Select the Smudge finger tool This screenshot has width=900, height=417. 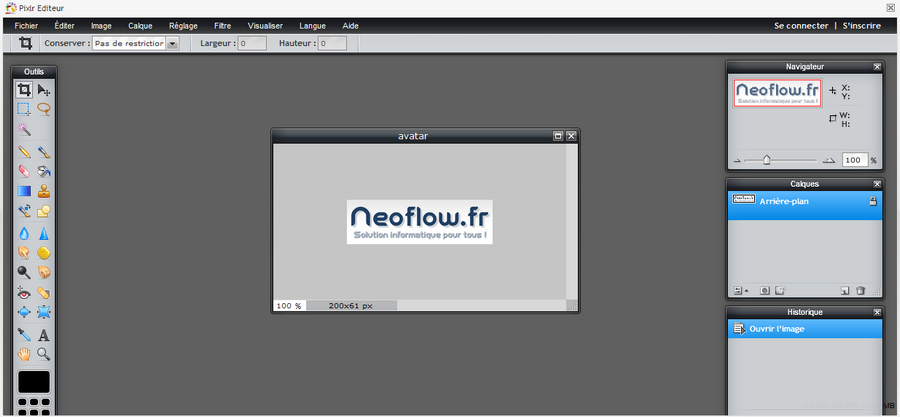pos(24,252)
